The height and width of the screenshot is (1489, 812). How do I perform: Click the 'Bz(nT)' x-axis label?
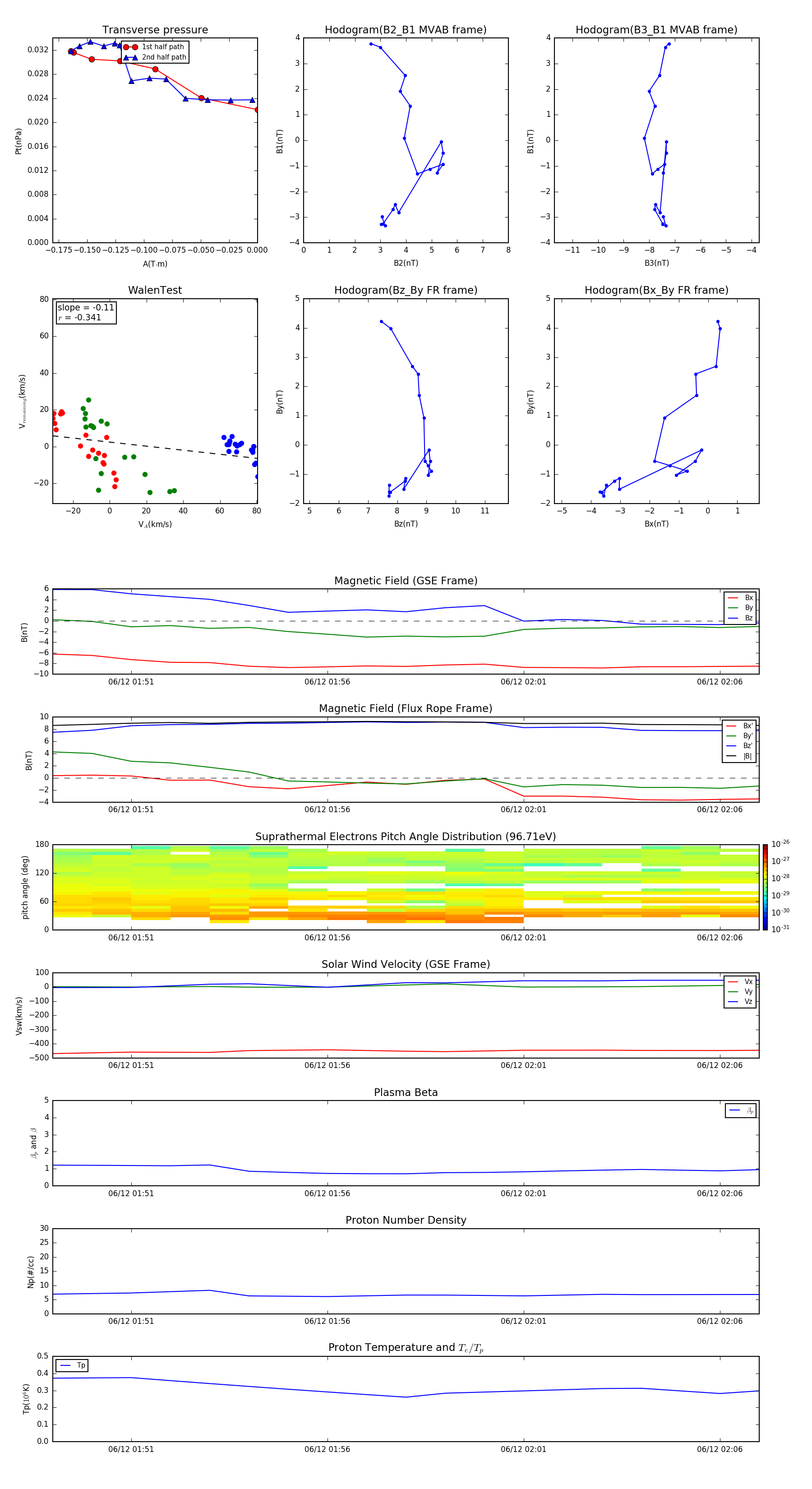(406, 524)
